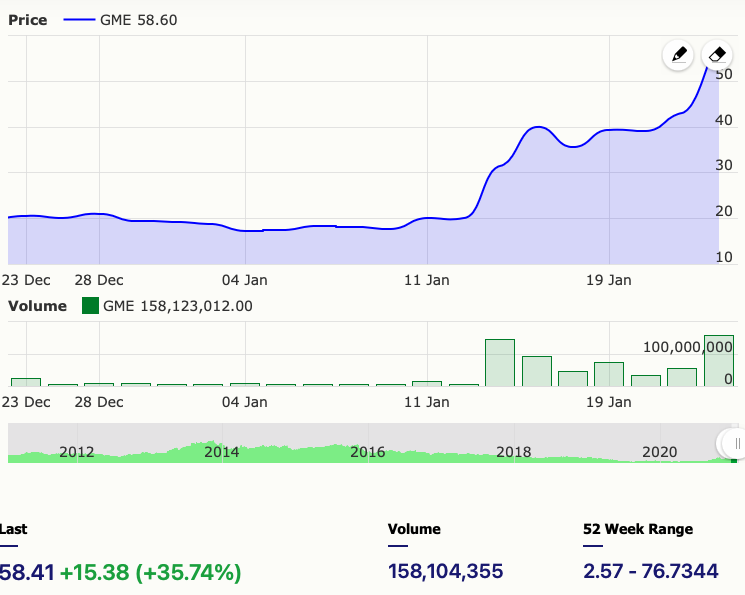The image size is (745, 595).
Task: Click the Price chart heading
Action: click(28, 20)
